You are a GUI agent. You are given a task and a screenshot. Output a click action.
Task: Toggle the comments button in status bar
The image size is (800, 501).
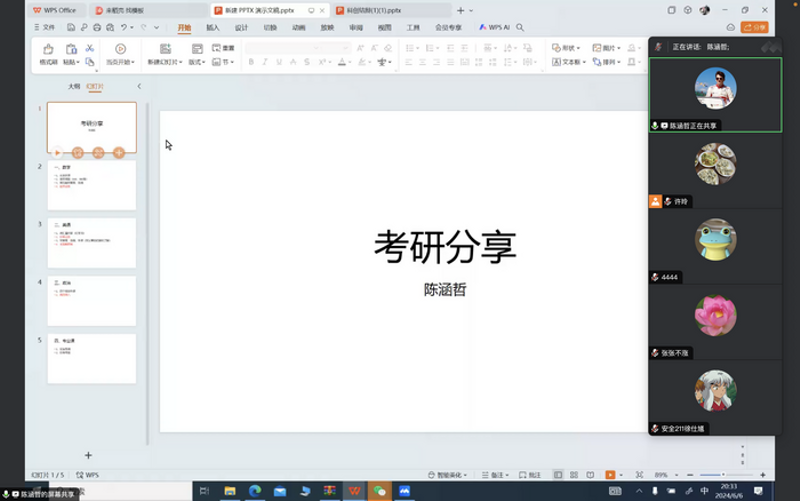click(x=530, y=475)
